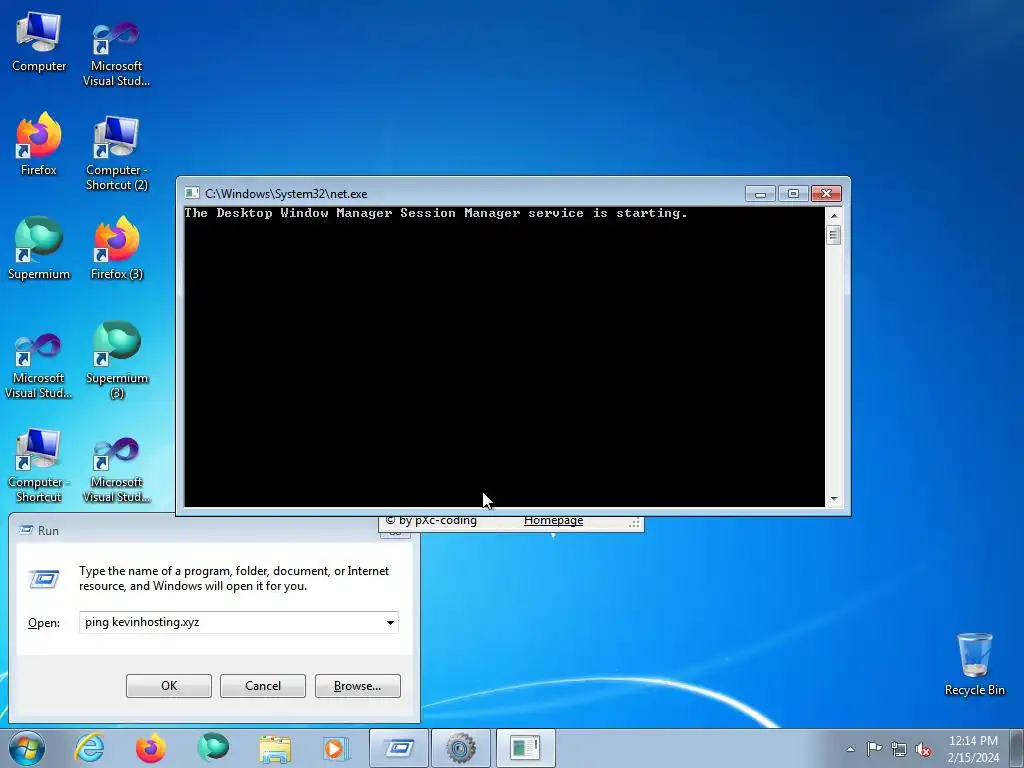Image resolution: width=1024 pixels, height=768 pixels.
Task: Select the Firefox (3) desktop shortcut
Action: (117, 248)
